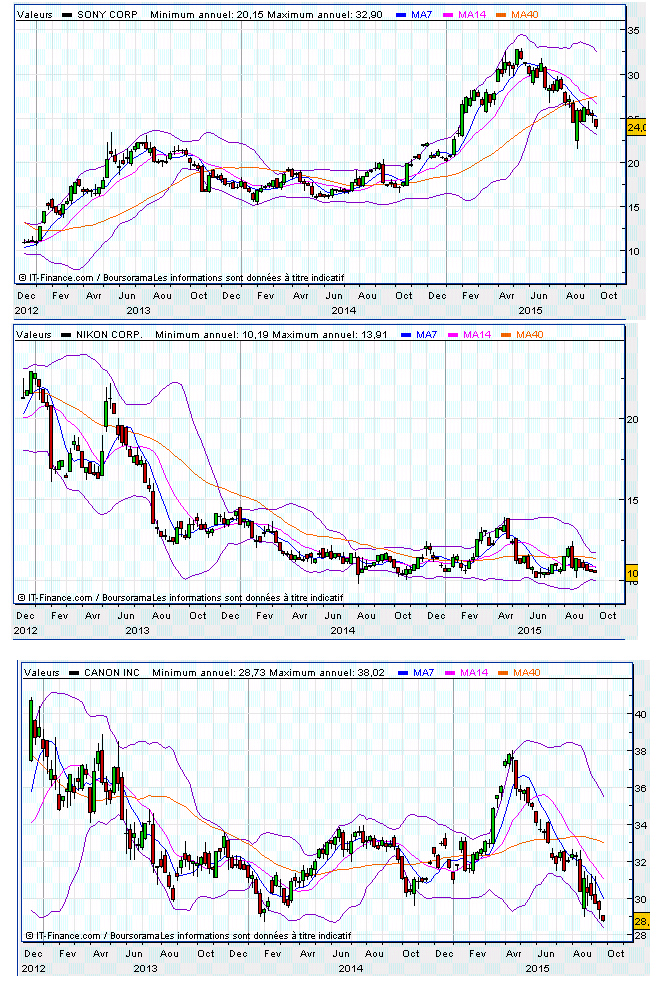Click the yellow 24,0 price tag on Sony chart

click(636, 128)
